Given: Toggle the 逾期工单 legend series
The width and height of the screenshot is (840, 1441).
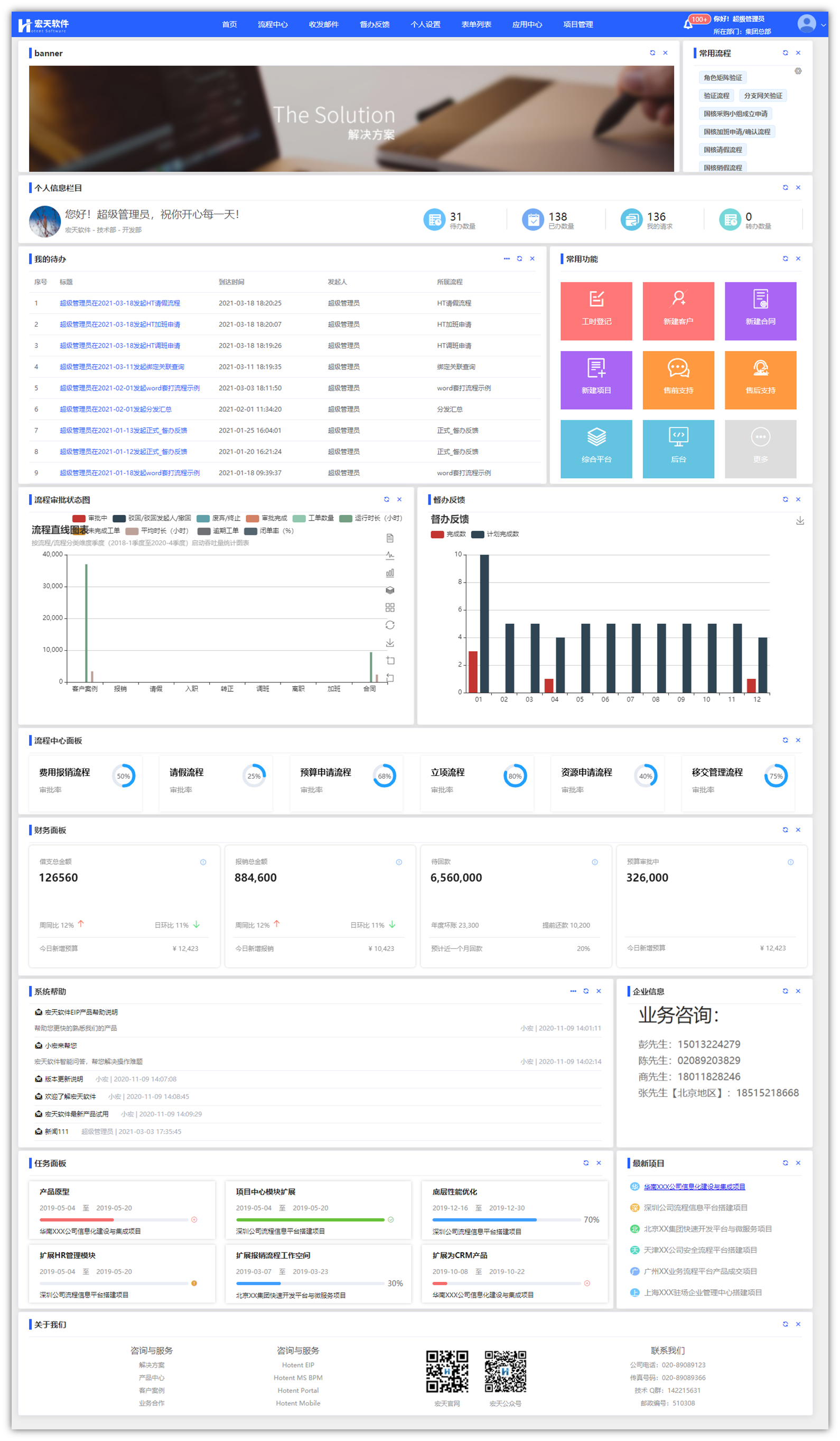Looking at the screenshot, I should [x=218, y=531].
